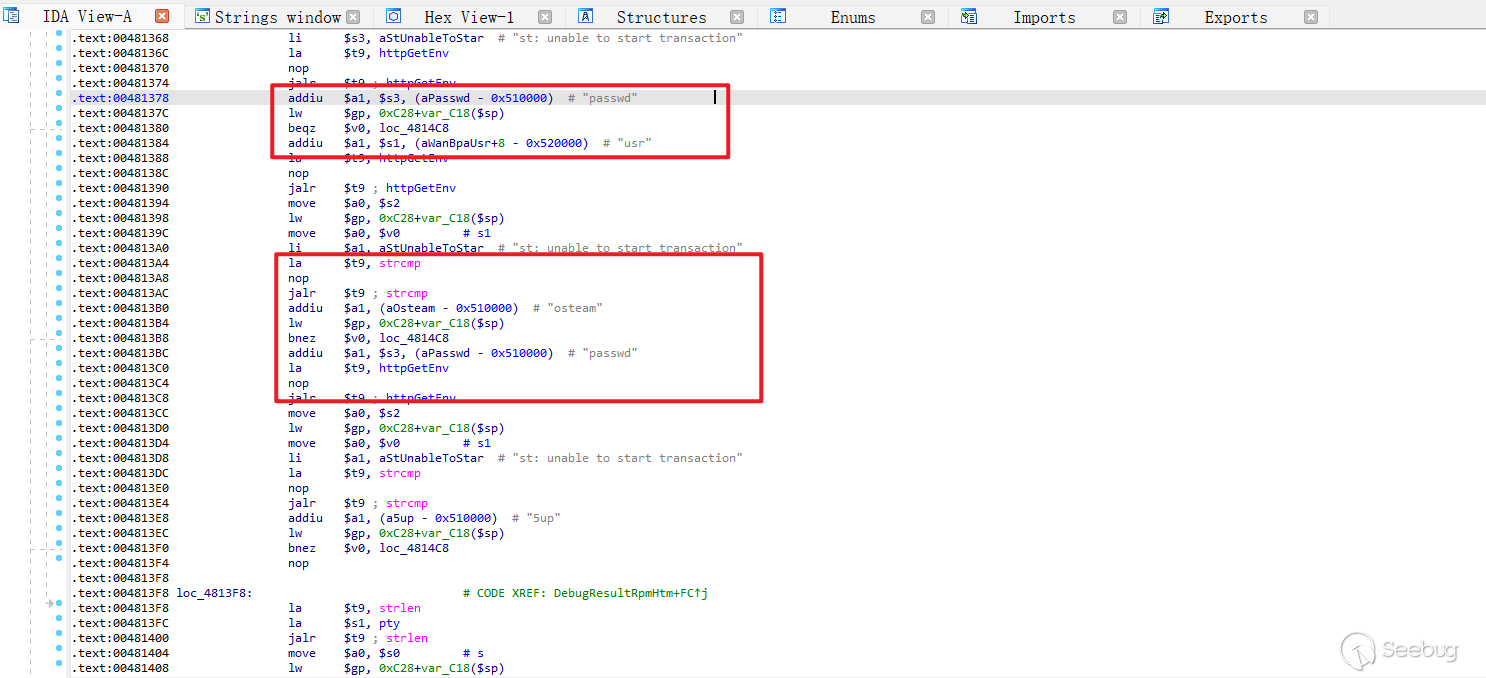Close the Strings window tab
The height and width of the screenshot is (678, 1486).
coord(353,17)
